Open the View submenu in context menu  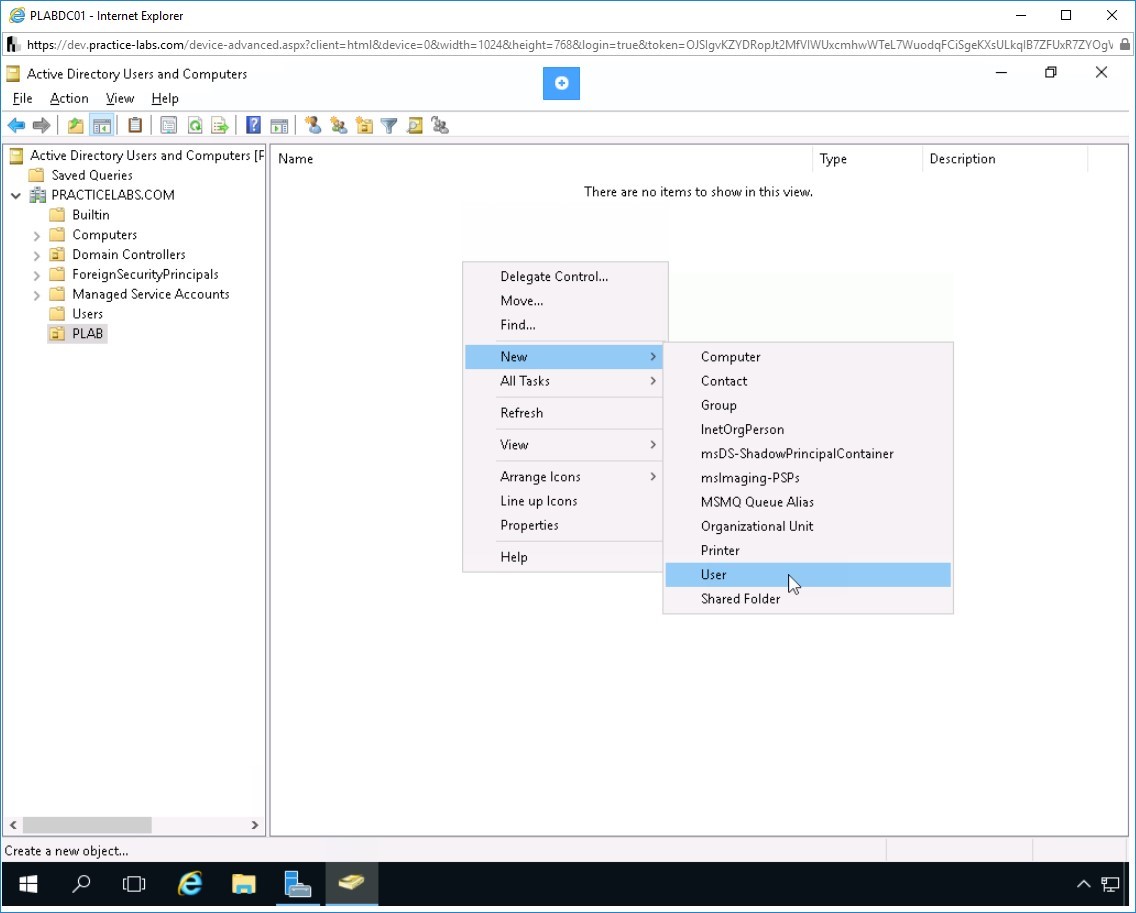564,445
